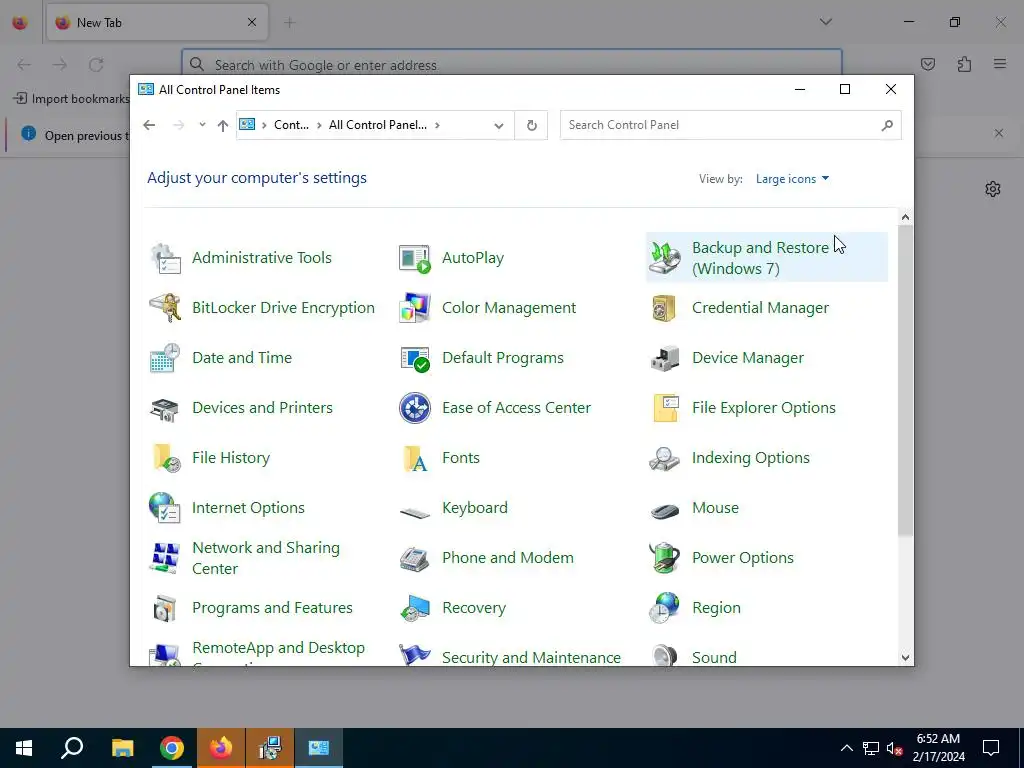Expand the chevron after Cont... breadcrumb
Image resolution: width=1024 pixels, height=768 pixels.
click(x=319, y=125)
